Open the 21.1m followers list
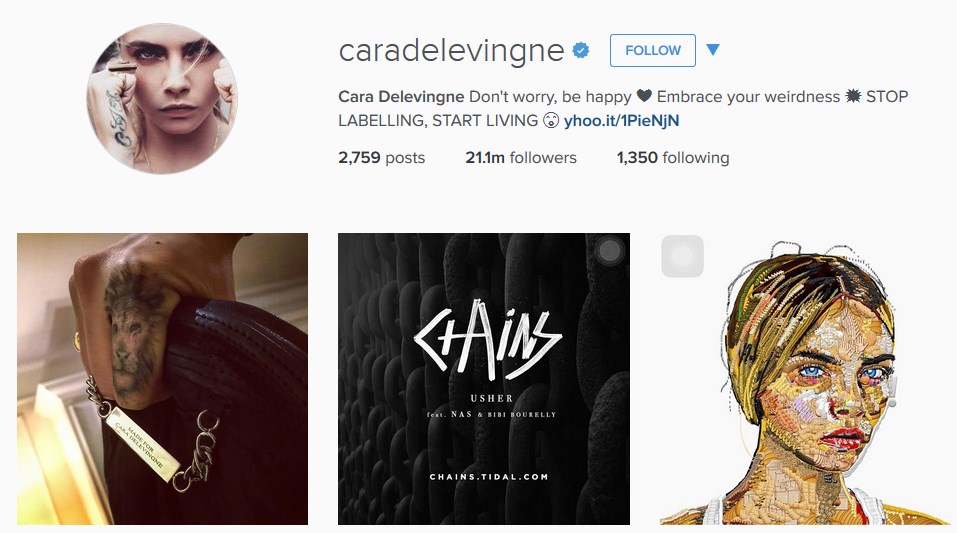 click(x=521, y=158)
